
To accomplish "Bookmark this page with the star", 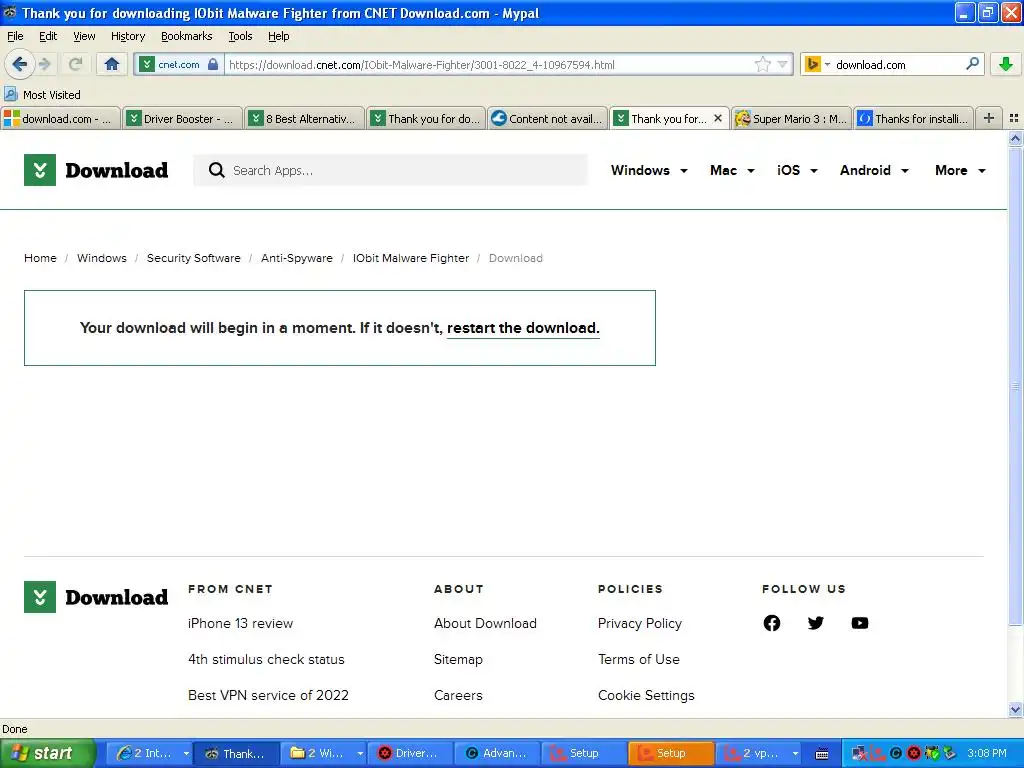I will (762, 64).
